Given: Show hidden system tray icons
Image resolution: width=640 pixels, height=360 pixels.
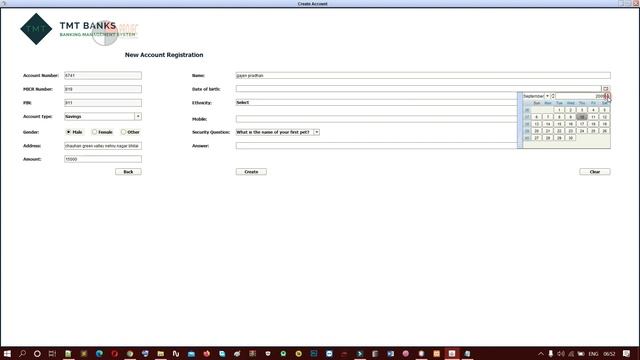Looking at the screenshot, I should pyautogui.click(x=541, y=353).
